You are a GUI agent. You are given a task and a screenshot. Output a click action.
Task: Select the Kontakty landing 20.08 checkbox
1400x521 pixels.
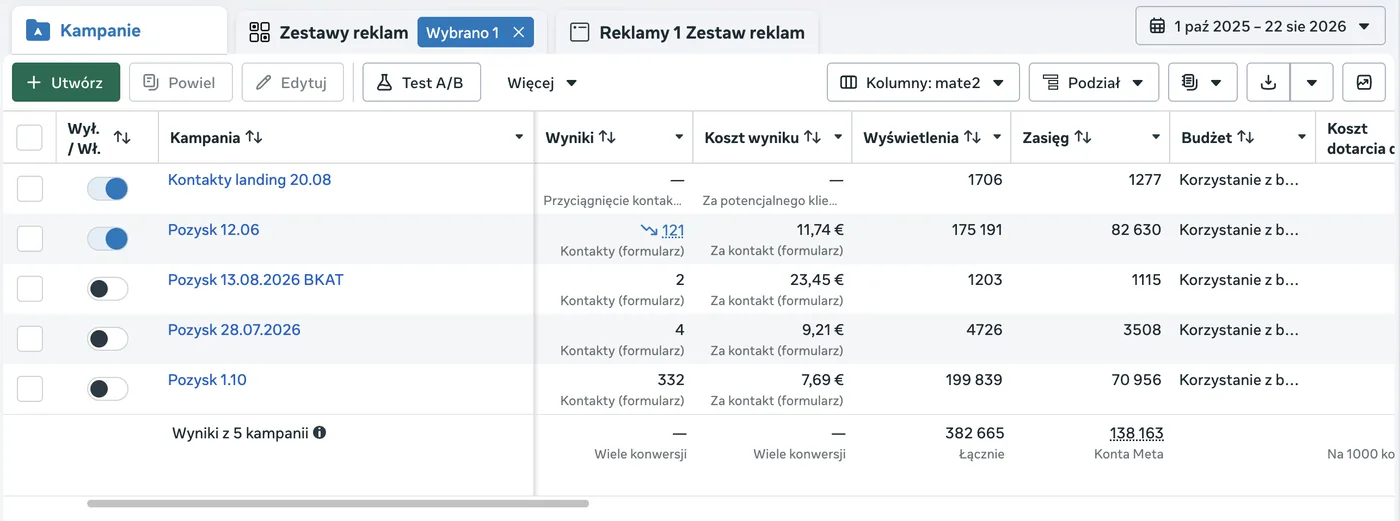[30, 188]
